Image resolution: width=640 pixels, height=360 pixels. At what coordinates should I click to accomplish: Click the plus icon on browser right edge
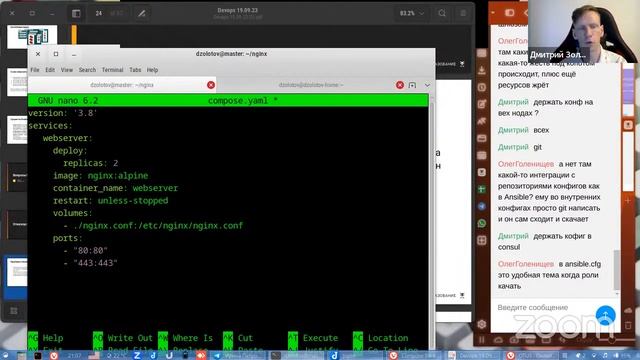click(628, 200)
